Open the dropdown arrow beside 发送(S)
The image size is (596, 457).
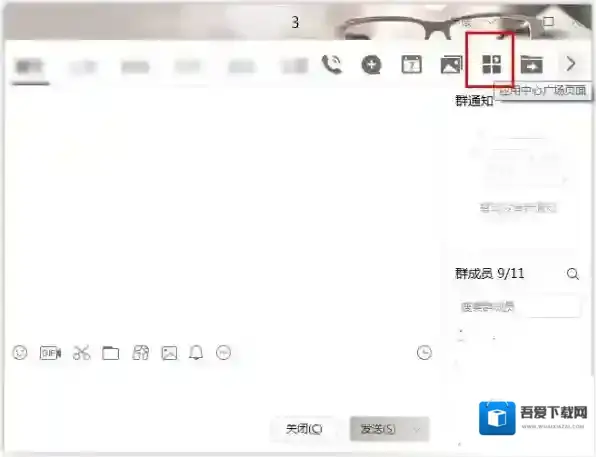click(x=417, y=429)
